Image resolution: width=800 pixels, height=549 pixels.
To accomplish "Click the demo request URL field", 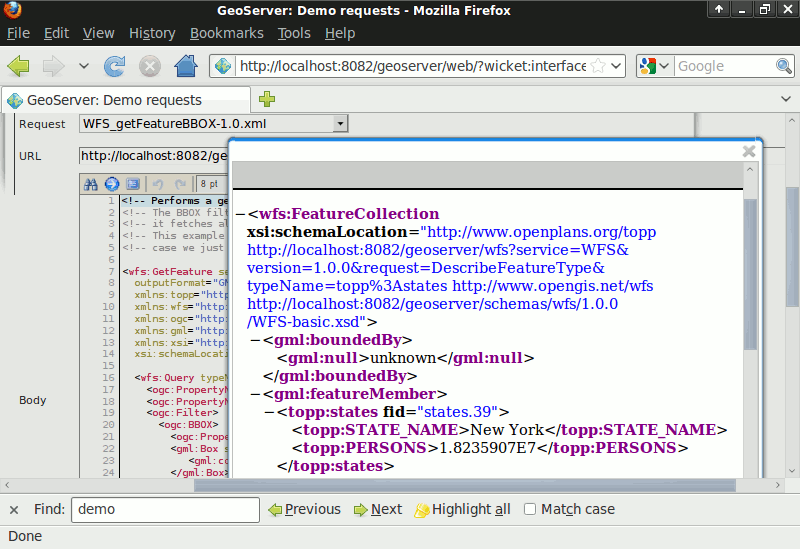I will pos(153,156).
